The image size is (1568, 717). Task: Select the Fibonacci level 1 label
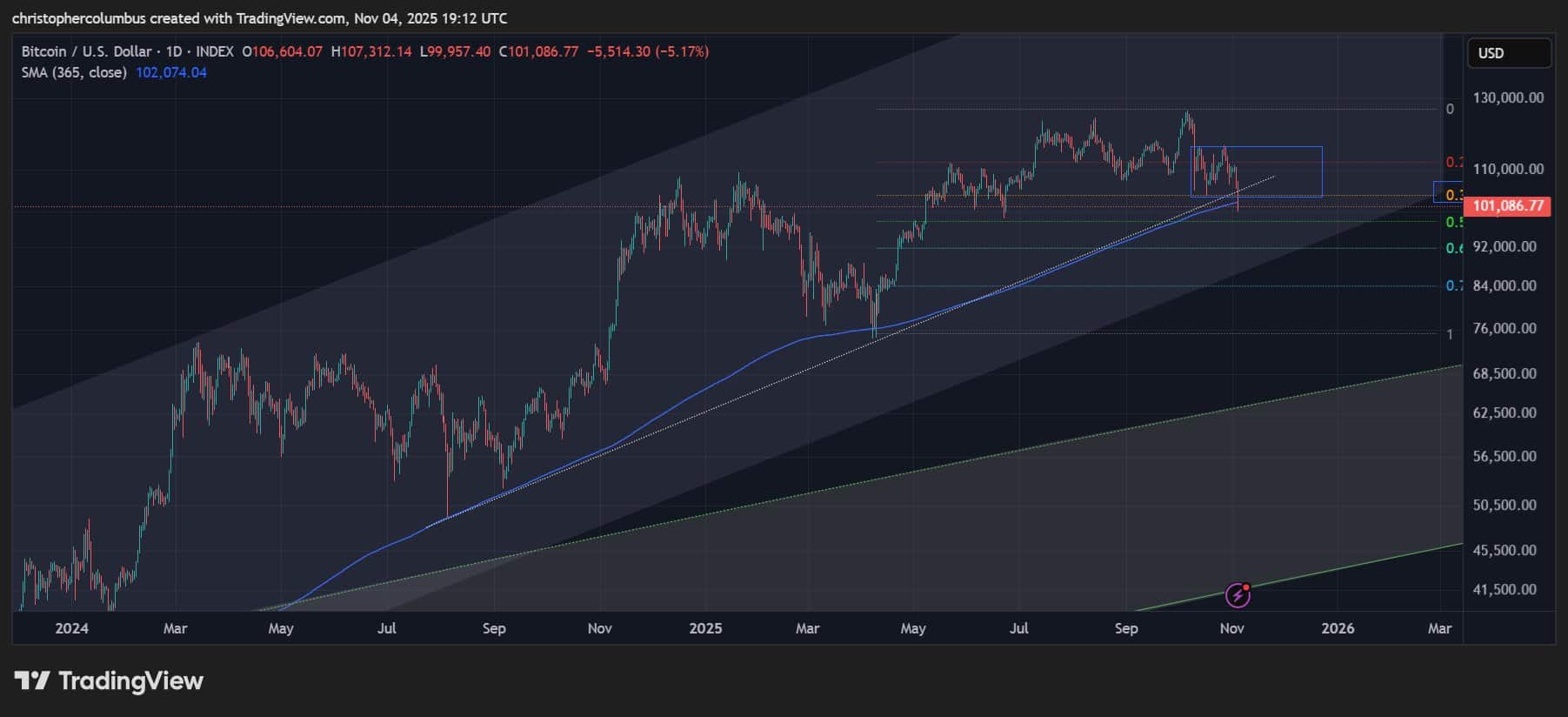click(x=1449, y=334)
